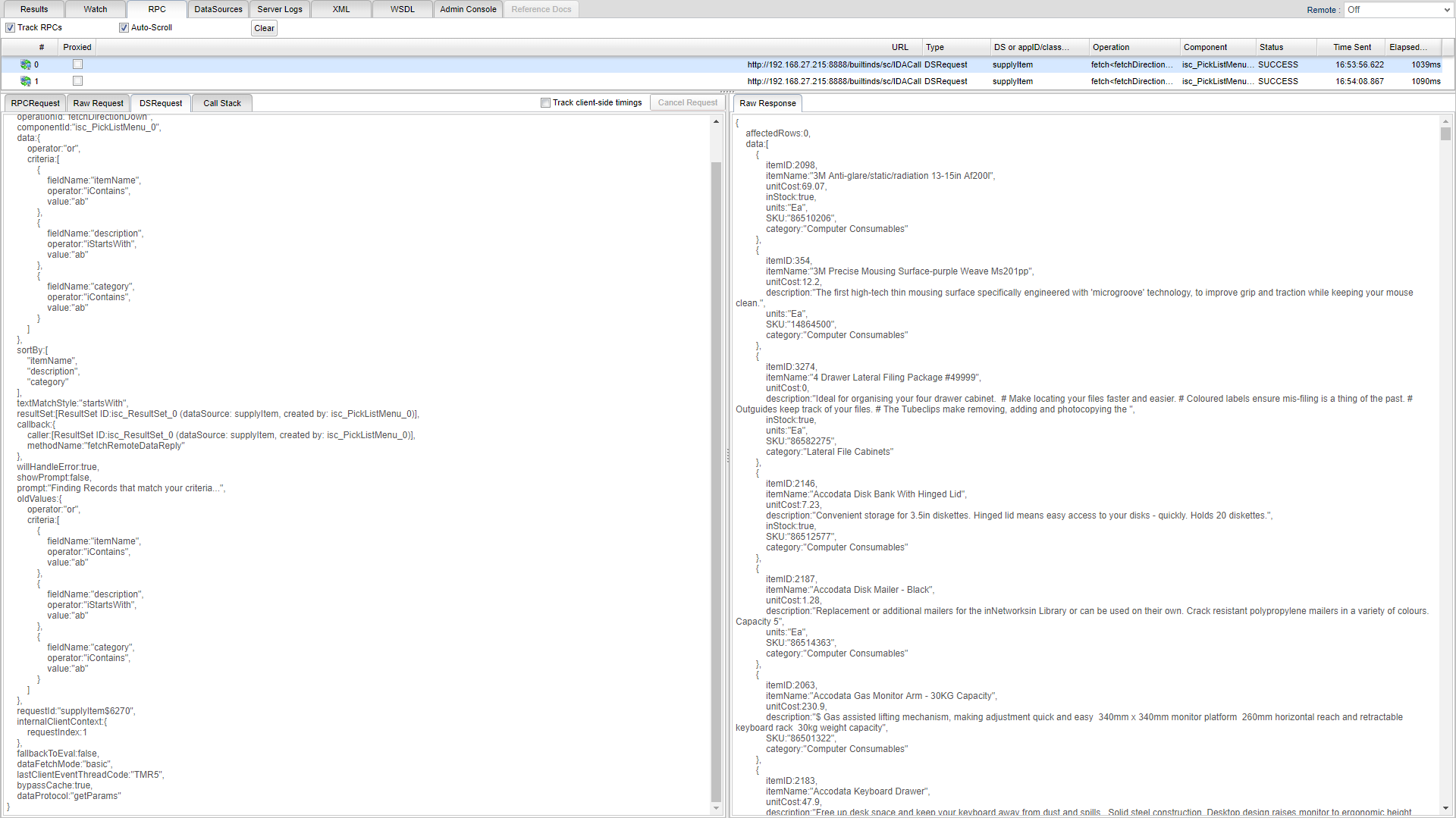The image size is (1456, 818).
Task: Click the request pane scroll-up arrow
Action: click(716, 121)
